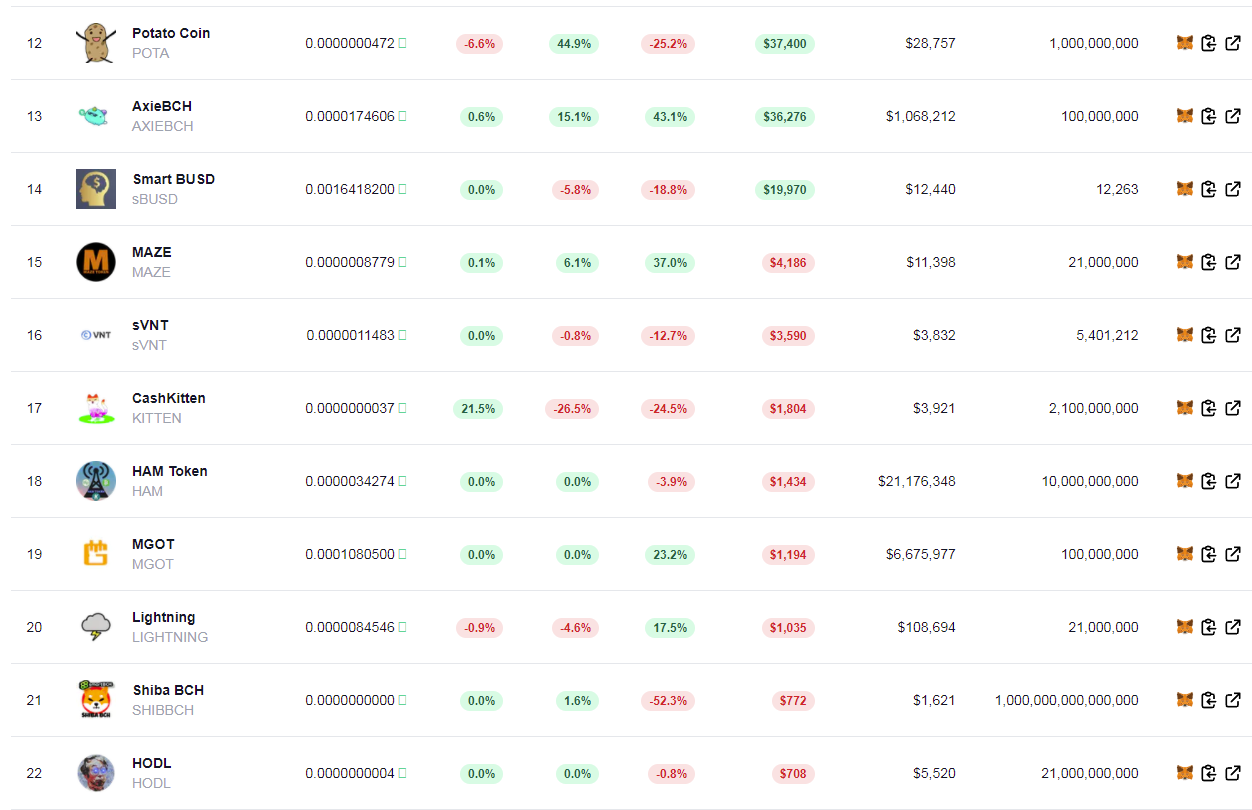Open CashKitten external link icon
This screenshot has height=810, width=1252.
pyautogui.click(x=1233, y=408)
